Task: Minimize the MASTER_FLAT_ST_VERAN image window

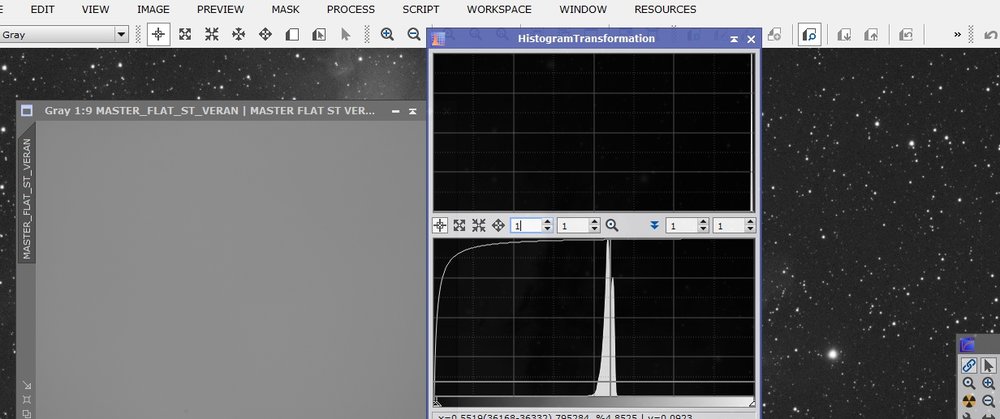Action: tap(395, 111)
